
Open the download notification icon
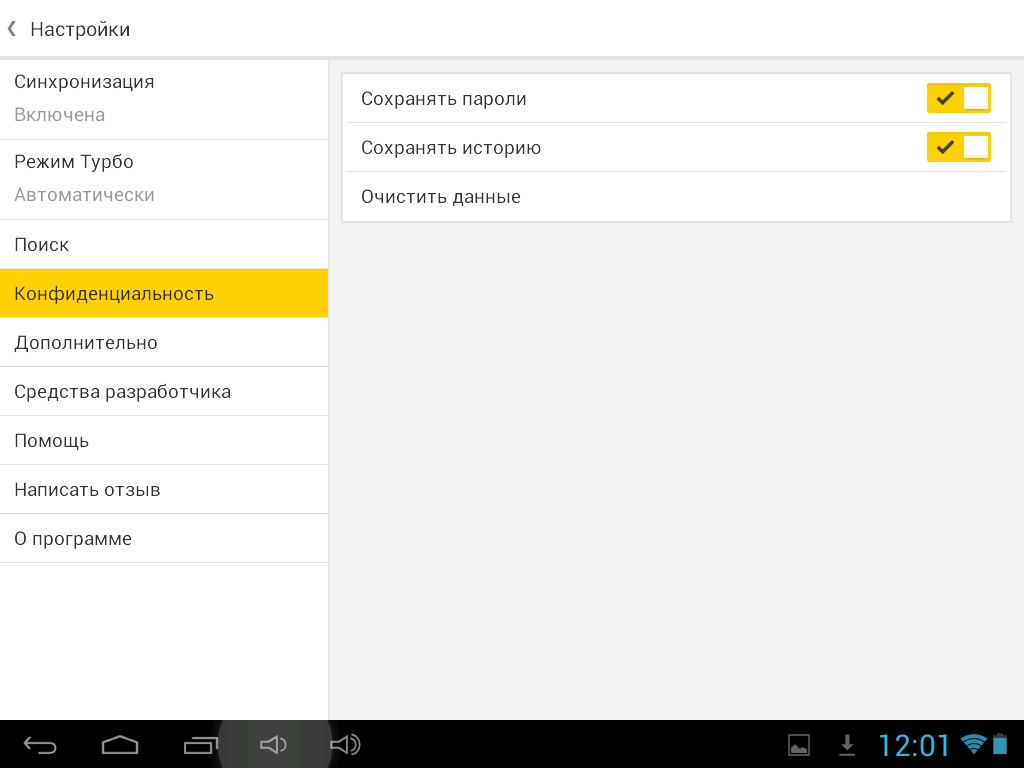click(x=847, y=745)
